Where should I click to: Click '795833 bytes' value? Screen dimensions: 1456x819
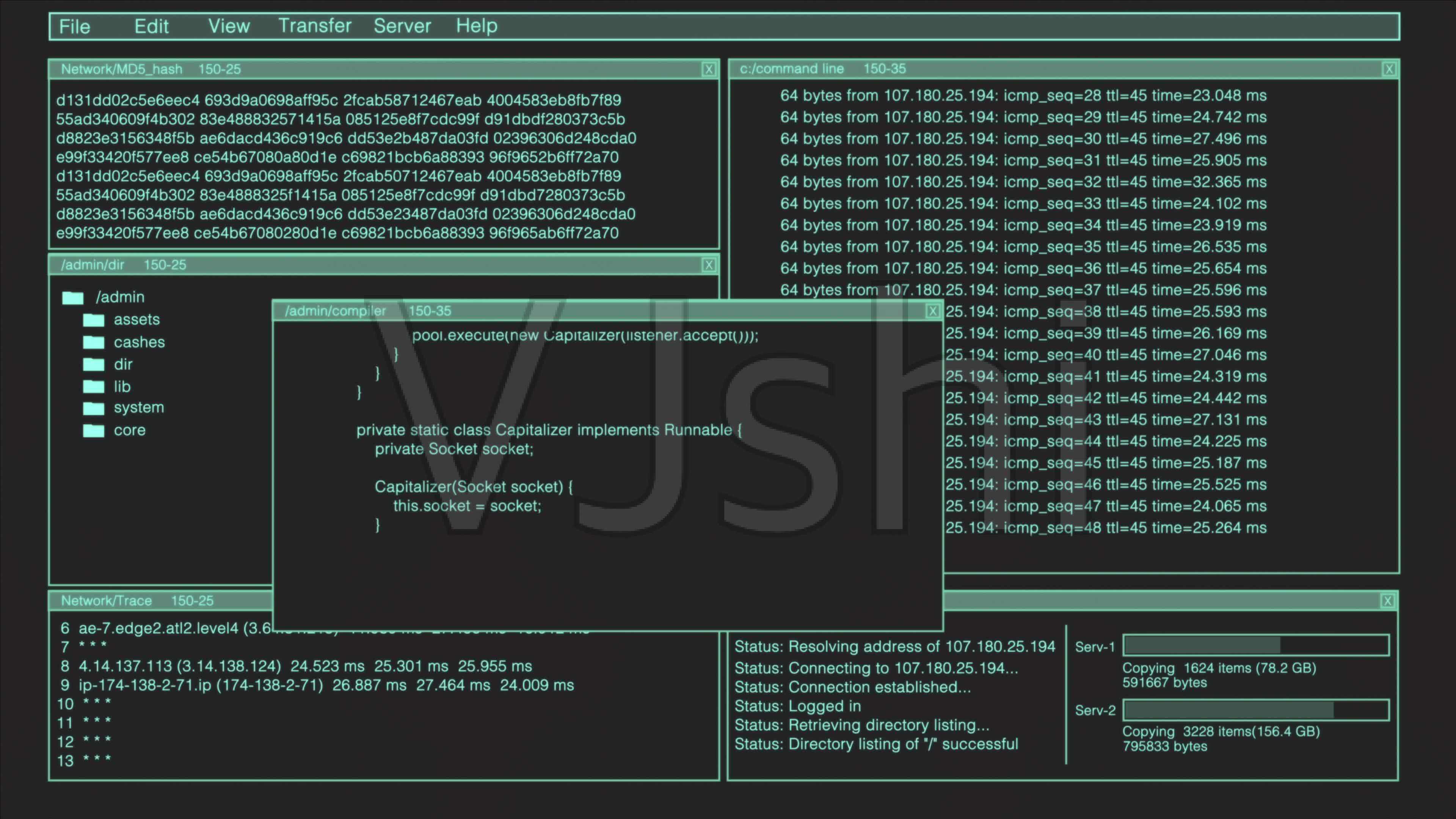click(1164, 747)
